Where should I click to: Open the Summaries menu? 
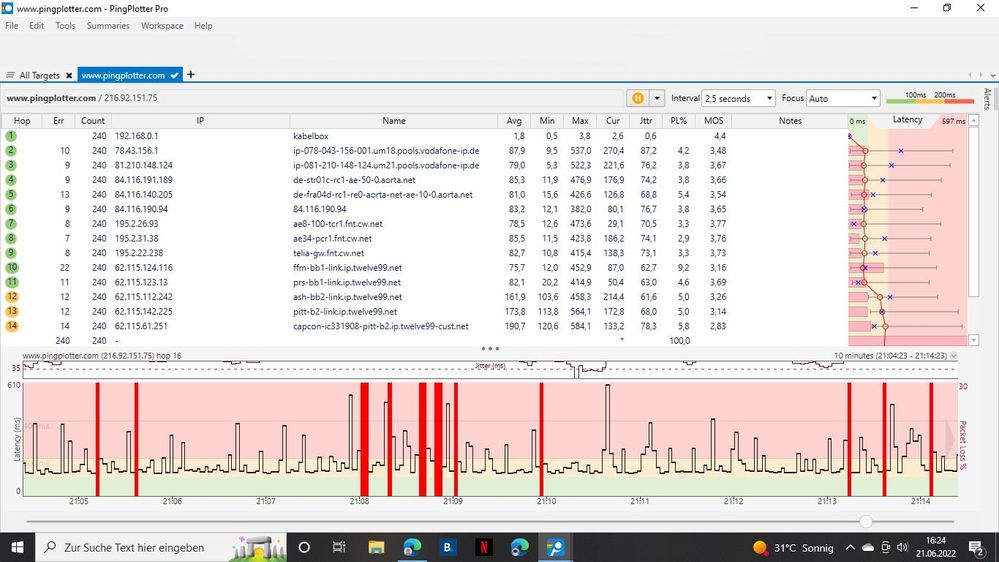coord(108,25)
